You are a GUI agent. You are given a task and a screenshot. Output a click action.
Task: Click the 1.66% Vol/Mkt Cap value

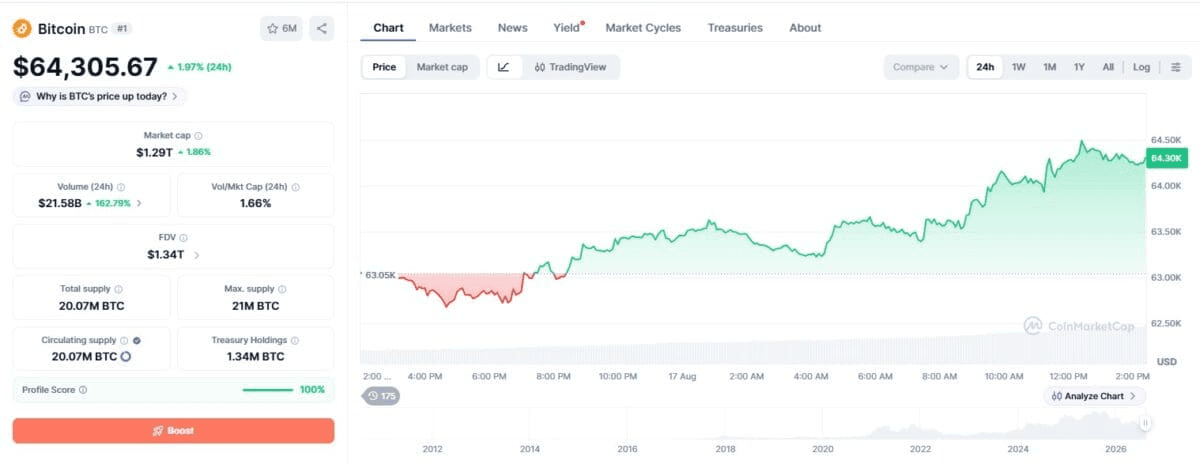(x=255, y=203)
